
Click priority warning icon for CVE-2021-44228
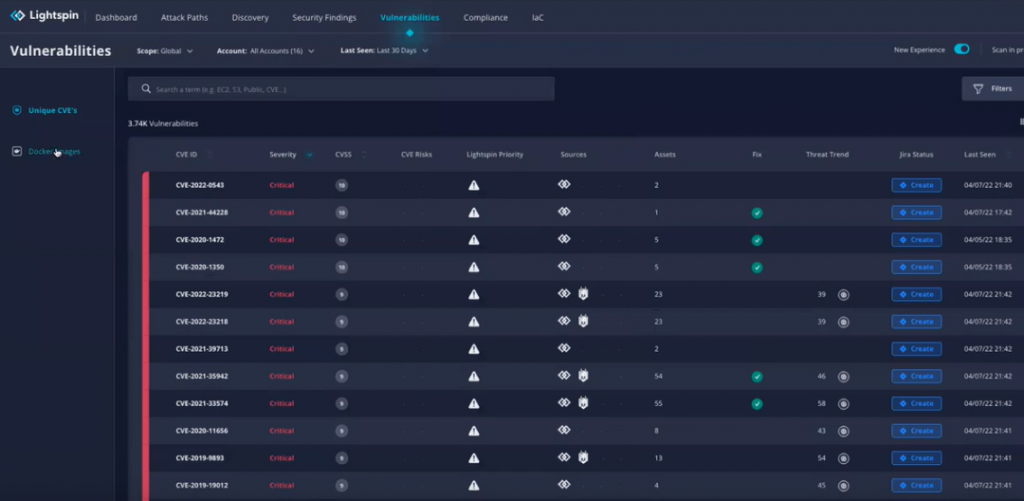pos(473,212)
